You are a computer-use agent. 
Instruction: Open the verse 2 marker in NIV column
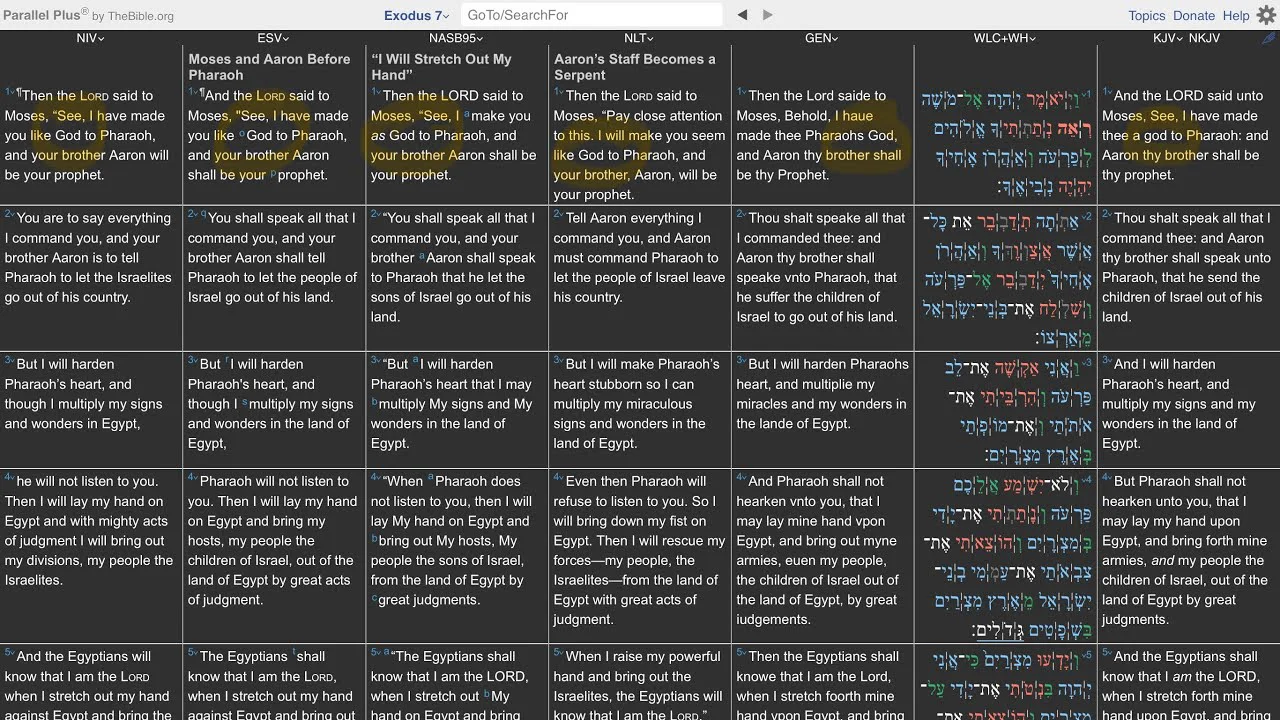click(x=9, y=215)
